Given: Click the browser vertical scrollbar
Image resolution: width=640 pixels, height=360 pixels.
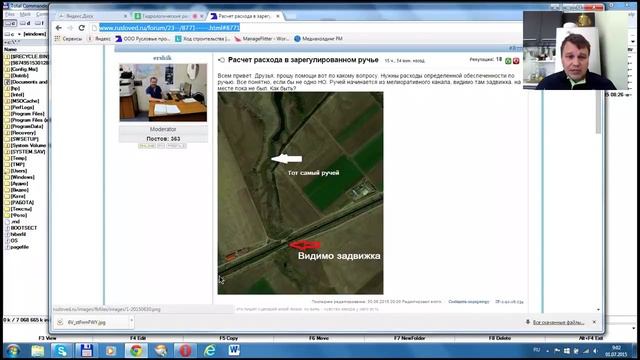Looking at the screenshot, I should pyautogui.click(x=598, y=112).
